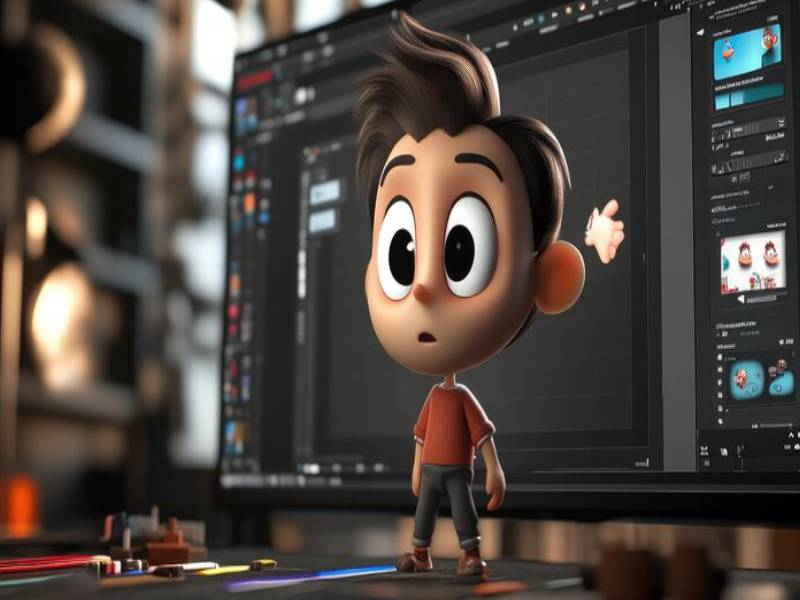
Task: Select the blue icon in the left tool column
Action: coord(239,160)
